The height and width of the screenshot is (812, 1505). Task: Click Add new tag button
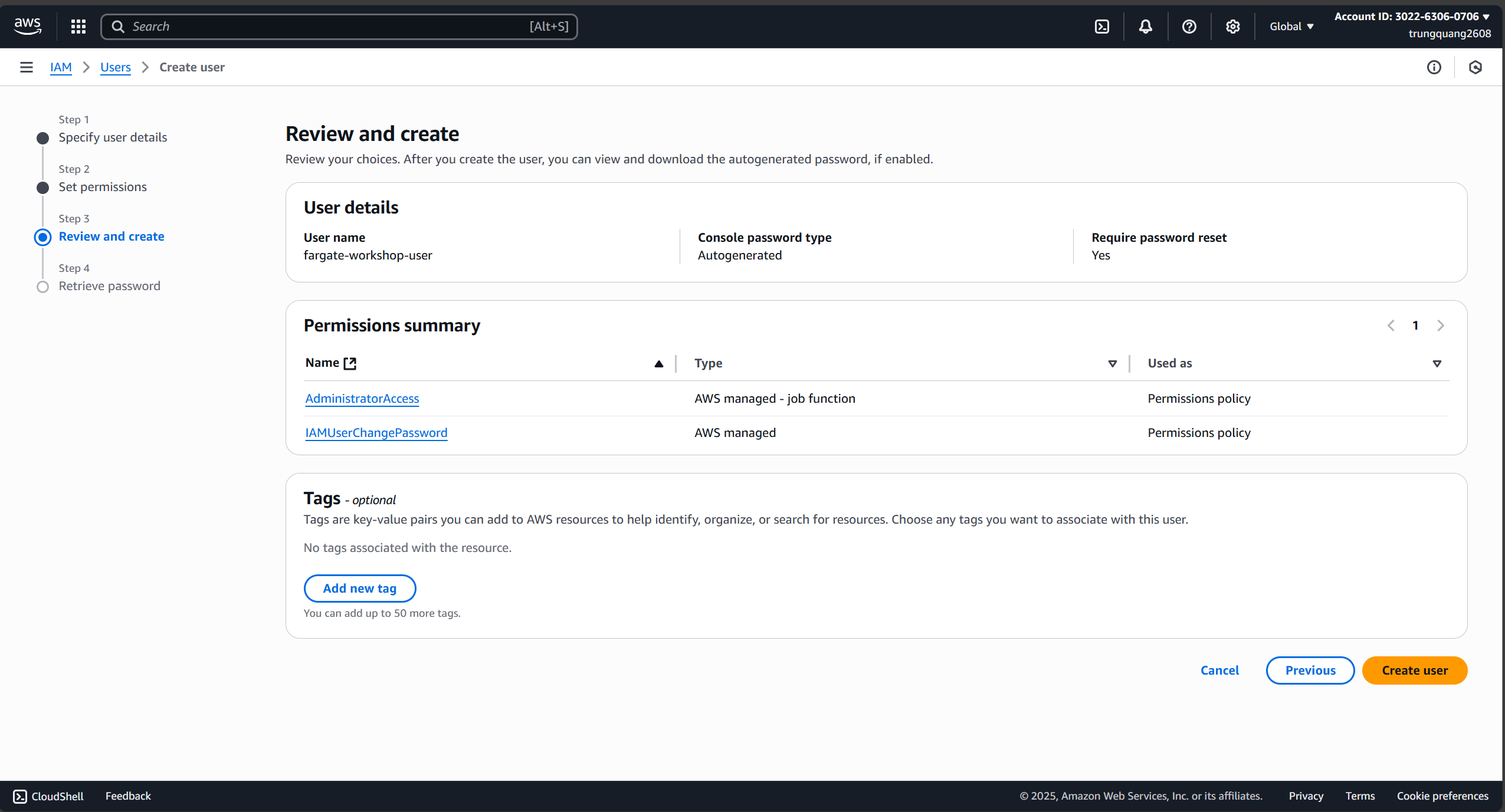point(360,589)
